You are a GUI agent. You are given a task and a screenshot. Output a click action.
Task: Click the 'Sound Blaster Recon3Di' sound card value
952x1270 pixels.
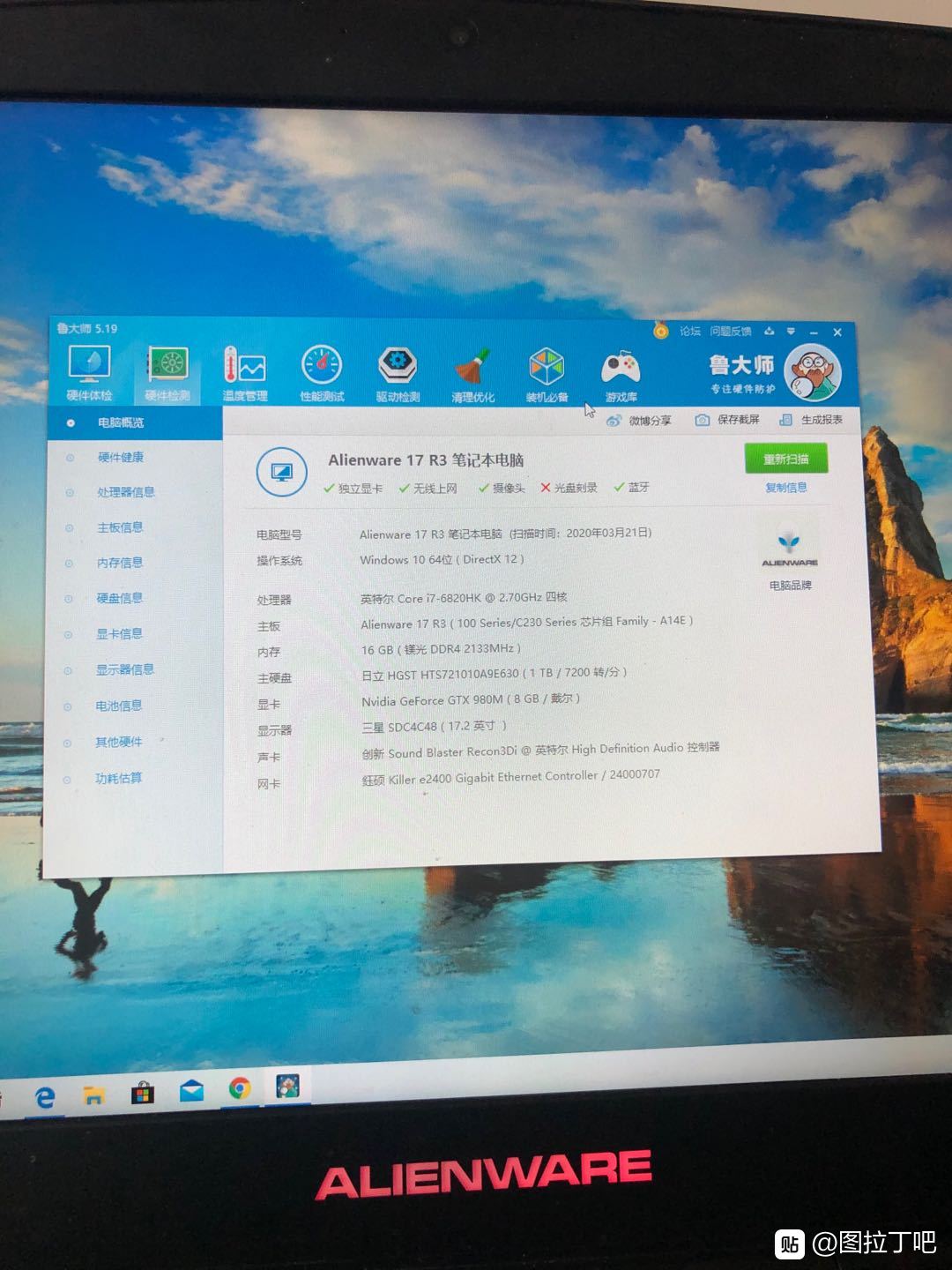[540, 751]
